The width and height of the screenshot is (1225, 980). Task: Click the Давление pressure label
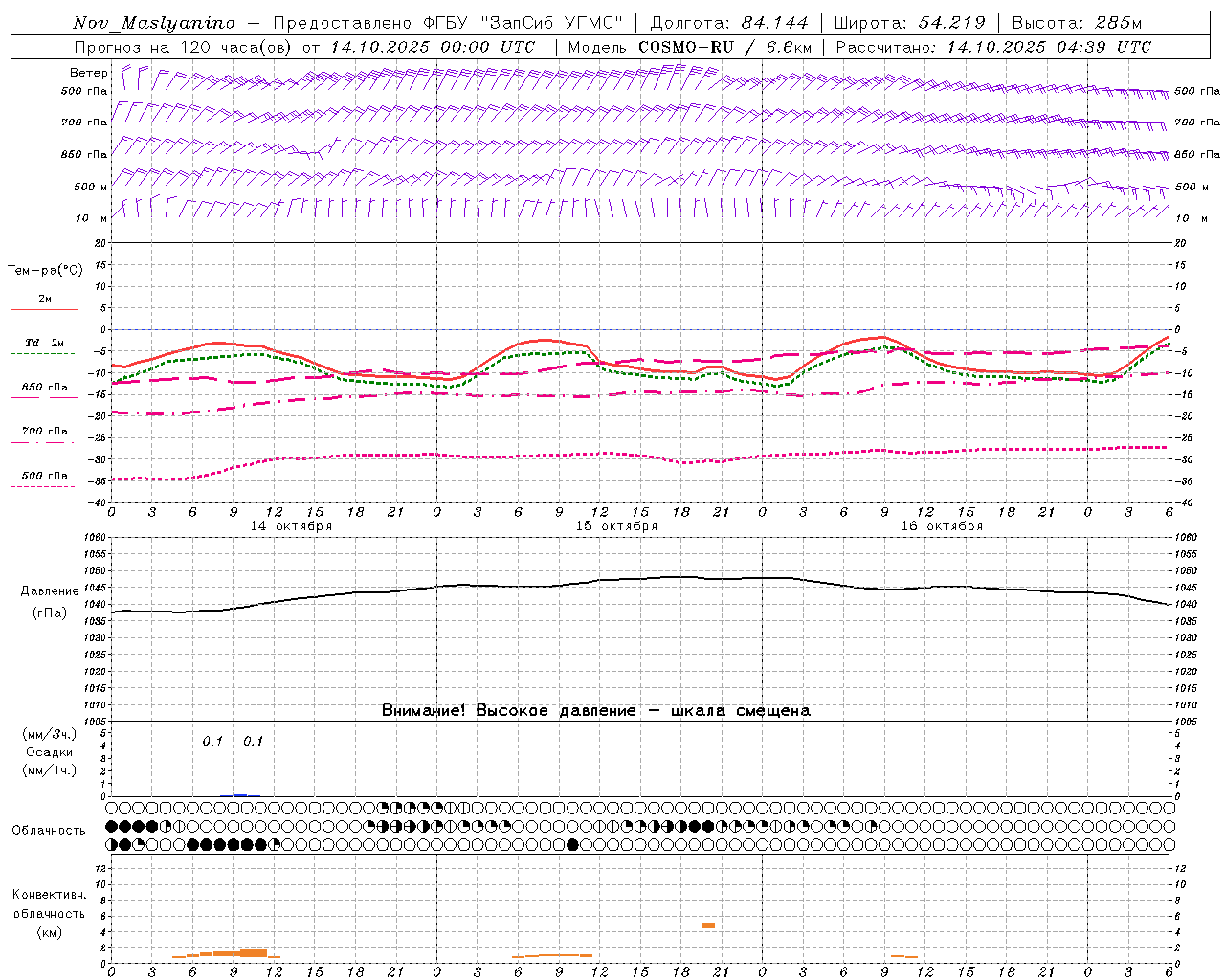pyautogui.click(x=50, y=591)
